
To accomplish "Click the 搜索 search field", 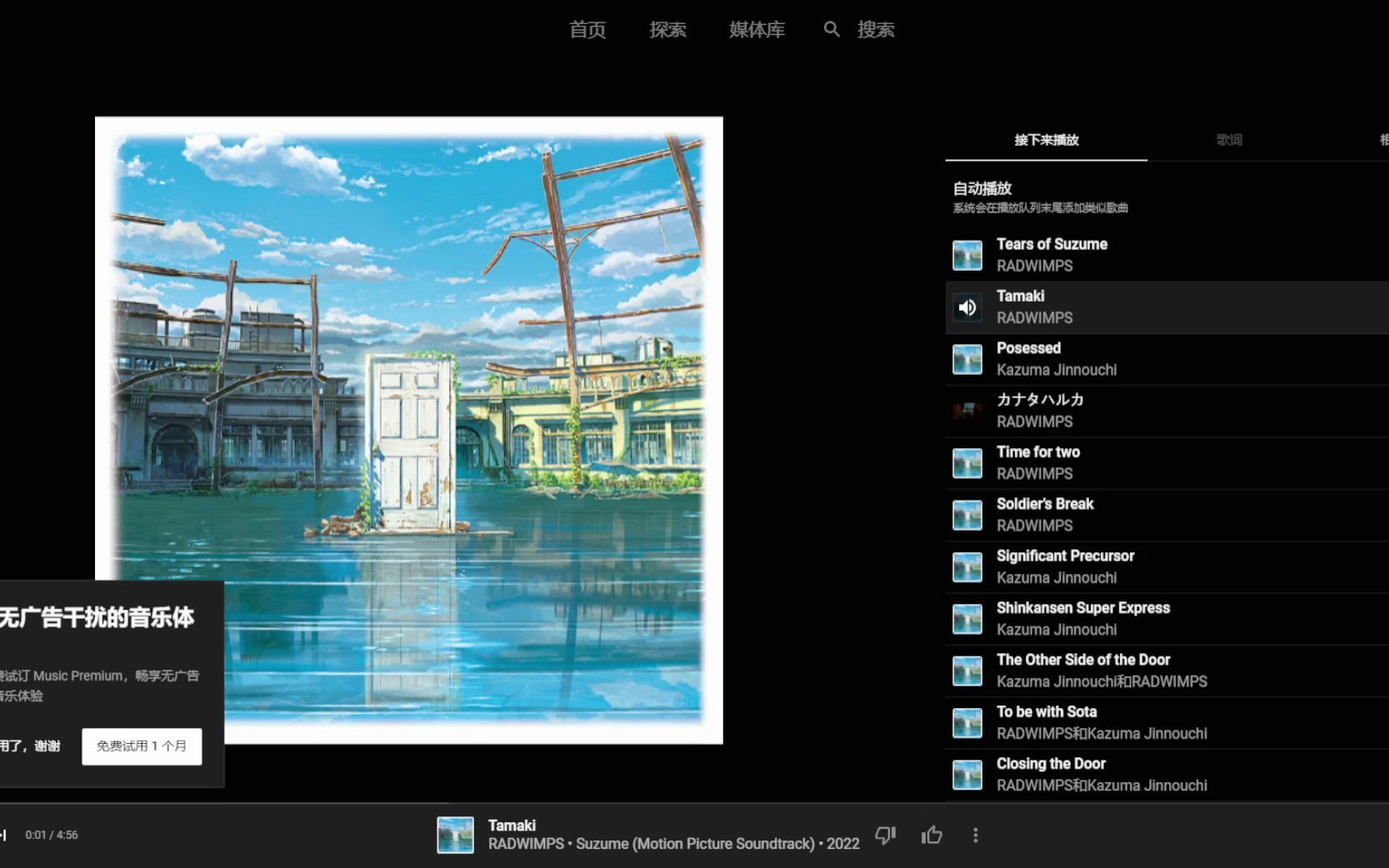I will click(876, 30).
